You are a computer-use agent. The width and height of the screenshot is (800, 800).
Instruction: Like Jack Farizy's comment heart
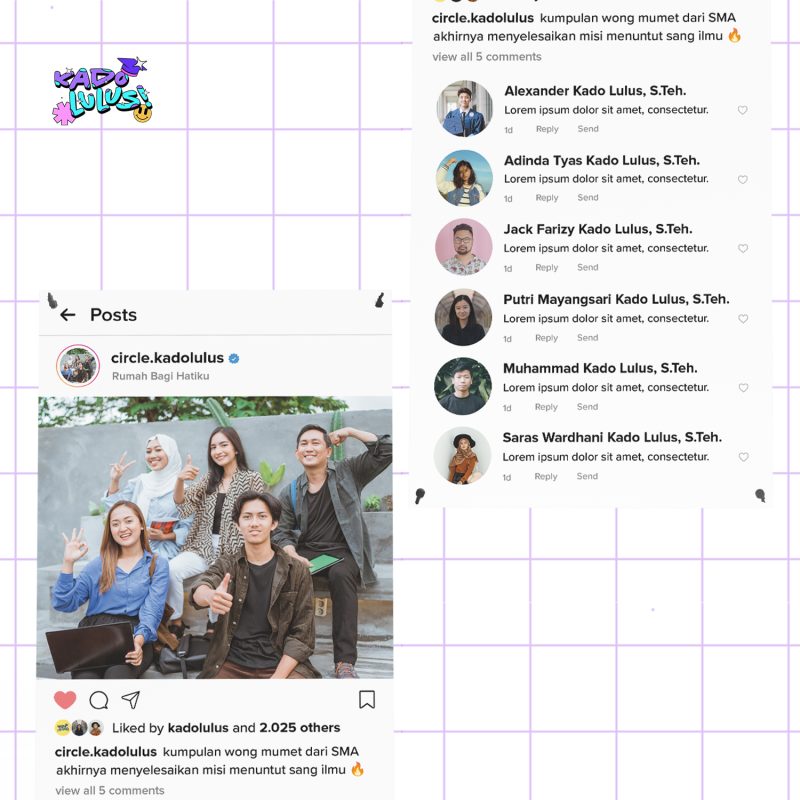(743, 248)
